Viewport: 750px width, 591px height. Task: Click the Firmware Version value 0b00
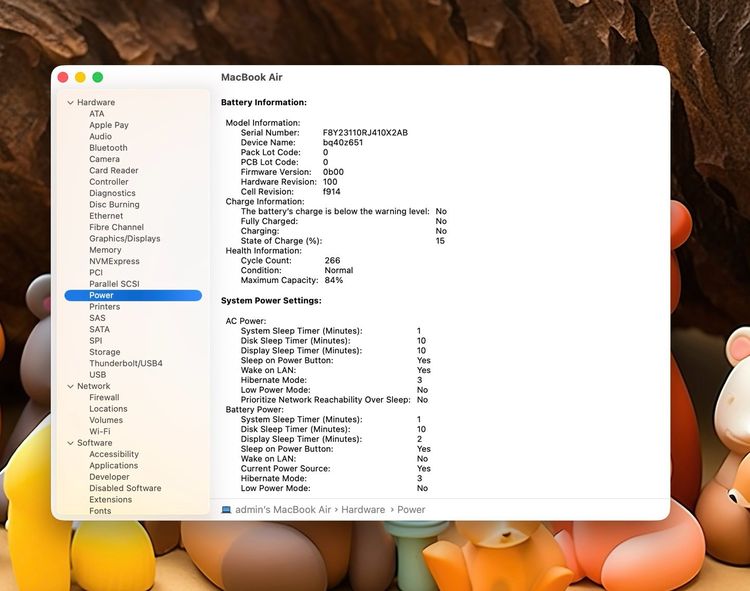(333, 172)
